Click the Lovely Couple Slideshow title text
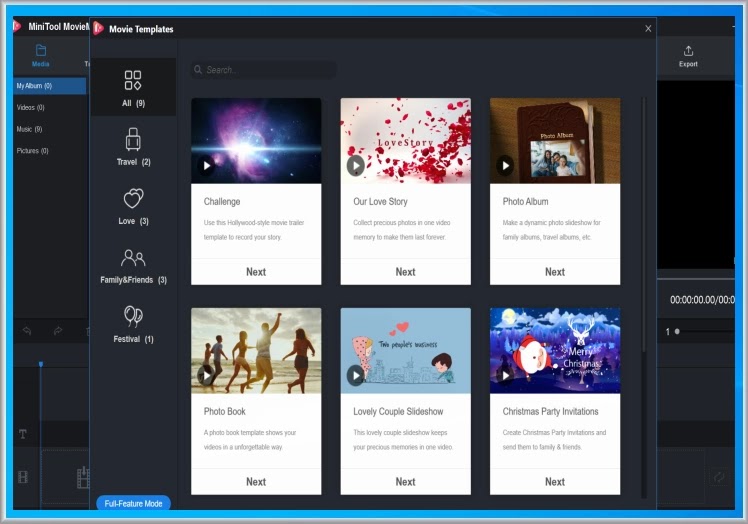Screen dimensions: 748x524 398,411
